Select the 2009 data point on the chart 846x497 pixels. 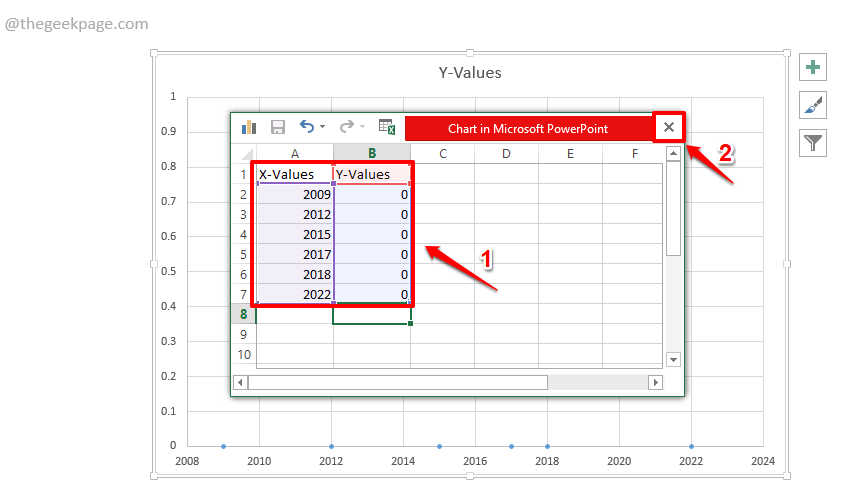tap(223, 446)
